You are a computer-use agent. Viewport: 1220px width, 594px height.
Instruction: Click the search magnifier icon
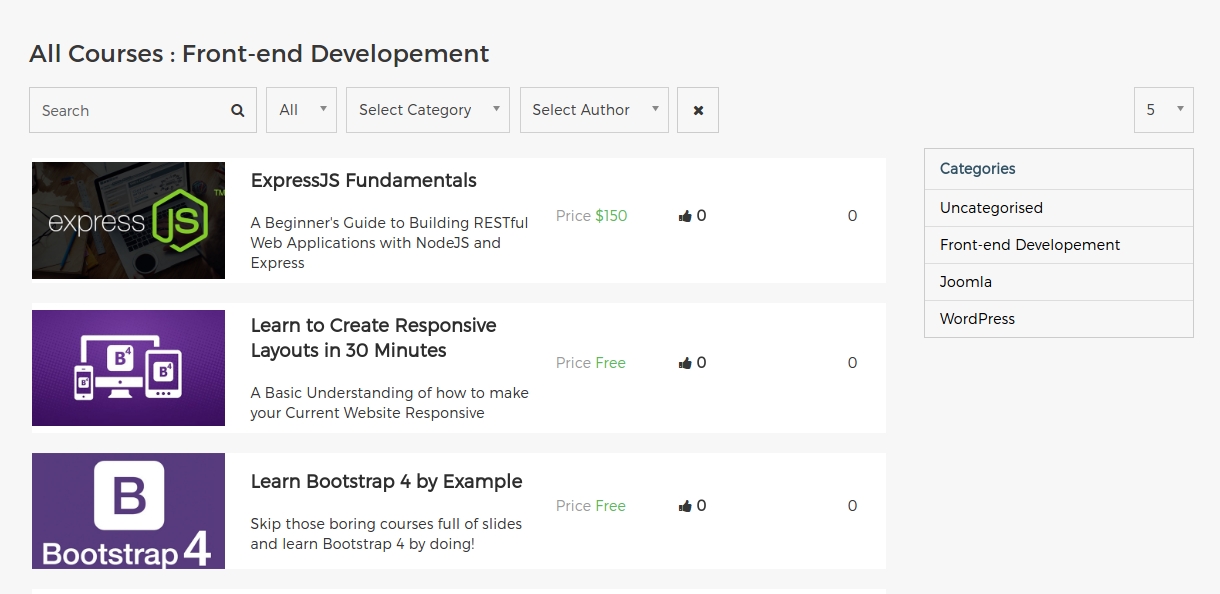point(237,111)
